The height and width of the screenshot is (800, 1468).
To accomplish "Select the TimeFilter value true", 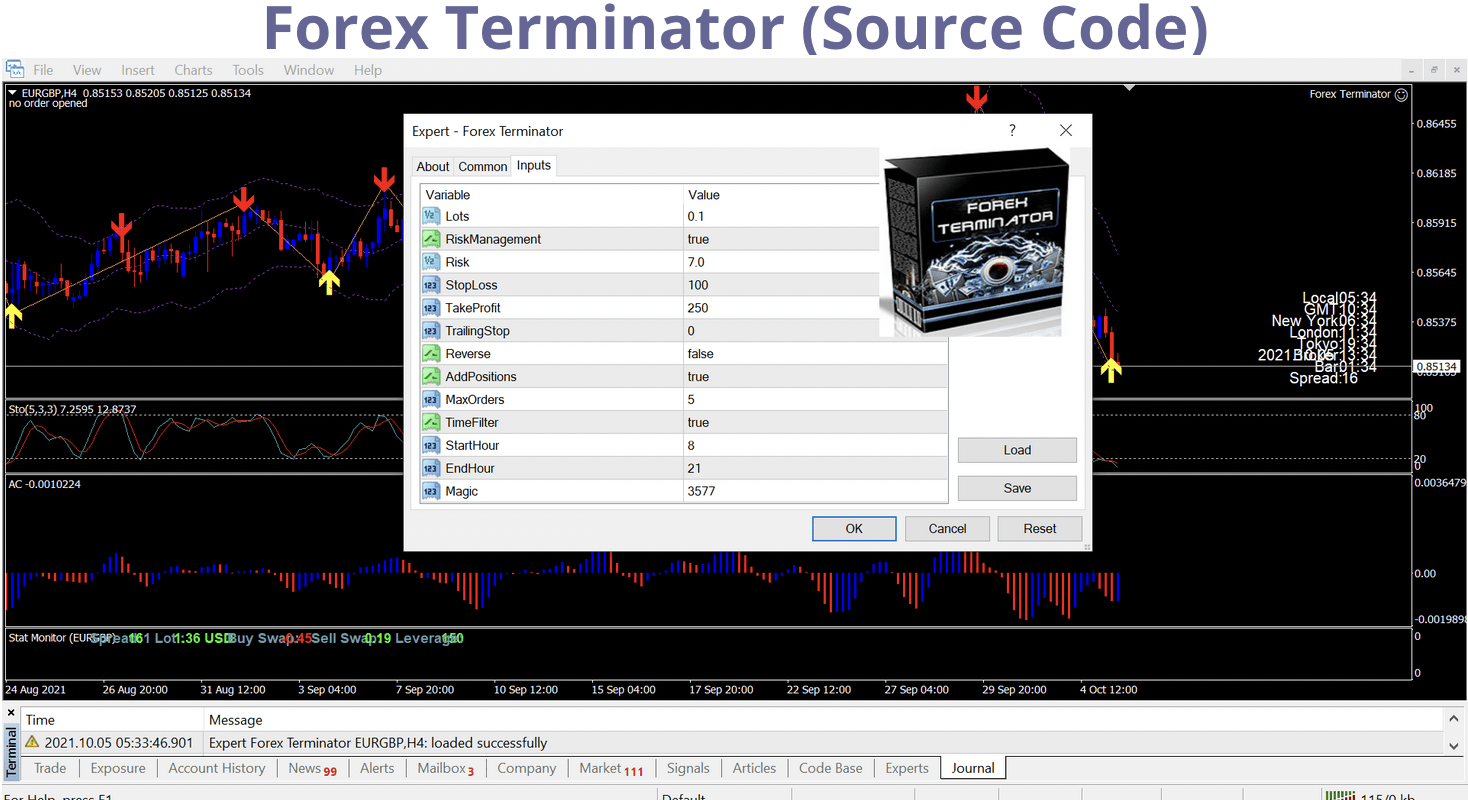I will [698, 423].
